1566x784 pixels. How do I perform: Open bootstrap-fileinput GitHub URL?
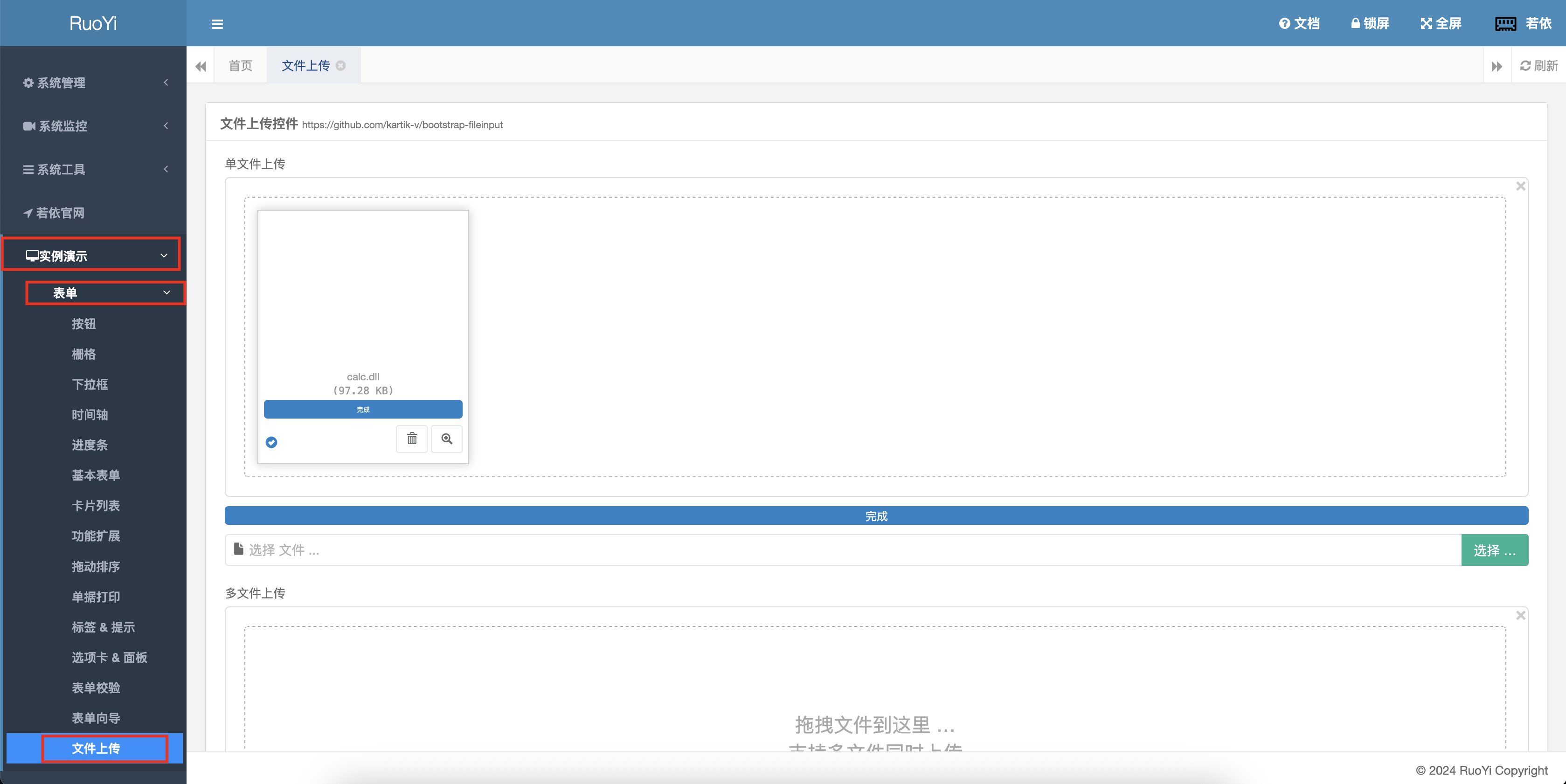tap(402, 124)
